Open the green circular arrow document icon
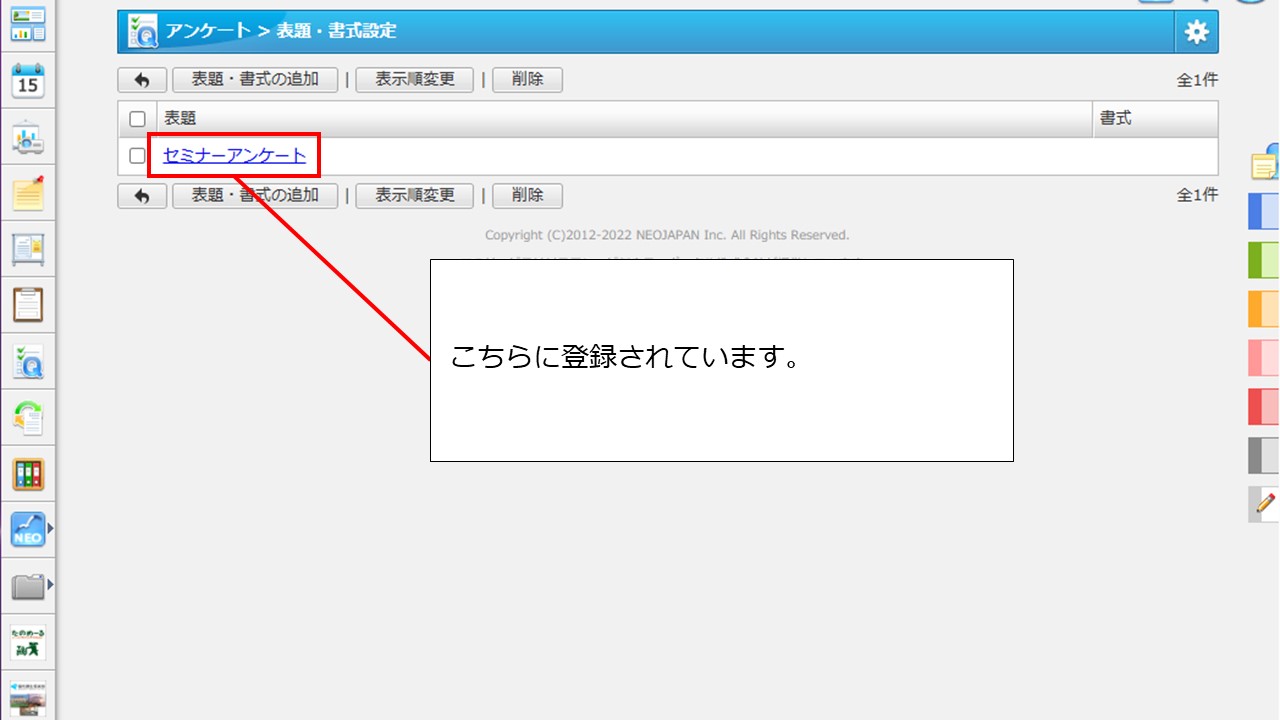 (28, 417)
